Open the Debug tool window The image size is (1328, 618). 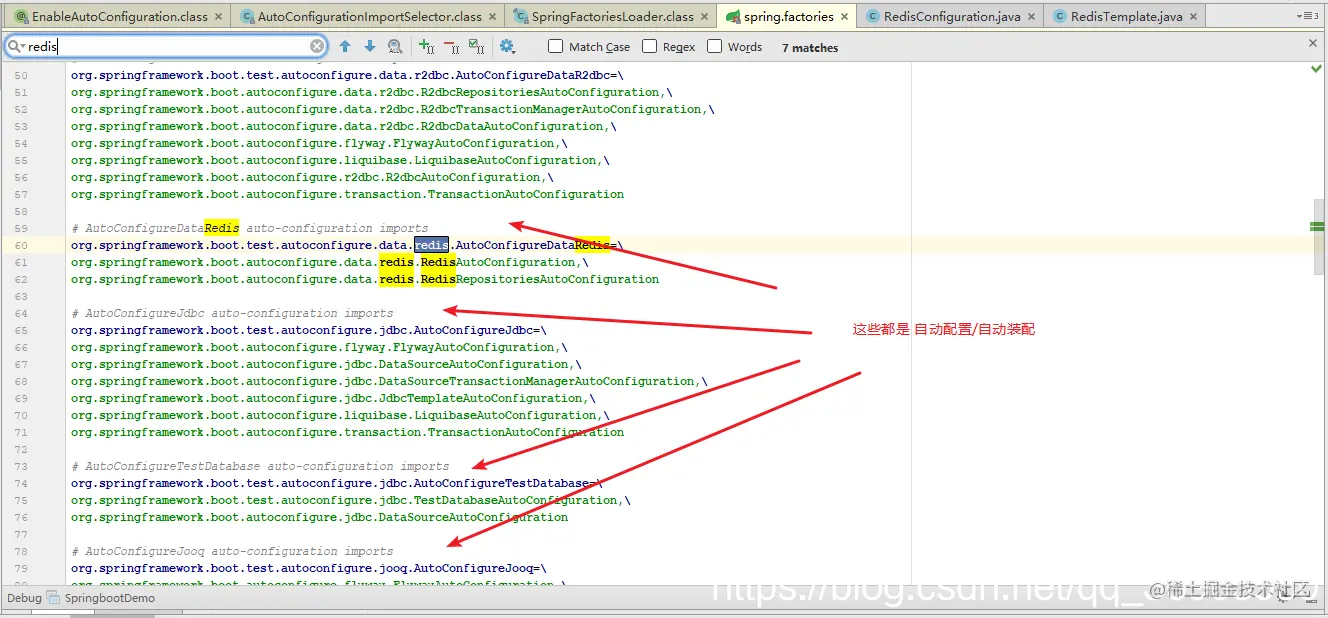[x=24, y=598]
